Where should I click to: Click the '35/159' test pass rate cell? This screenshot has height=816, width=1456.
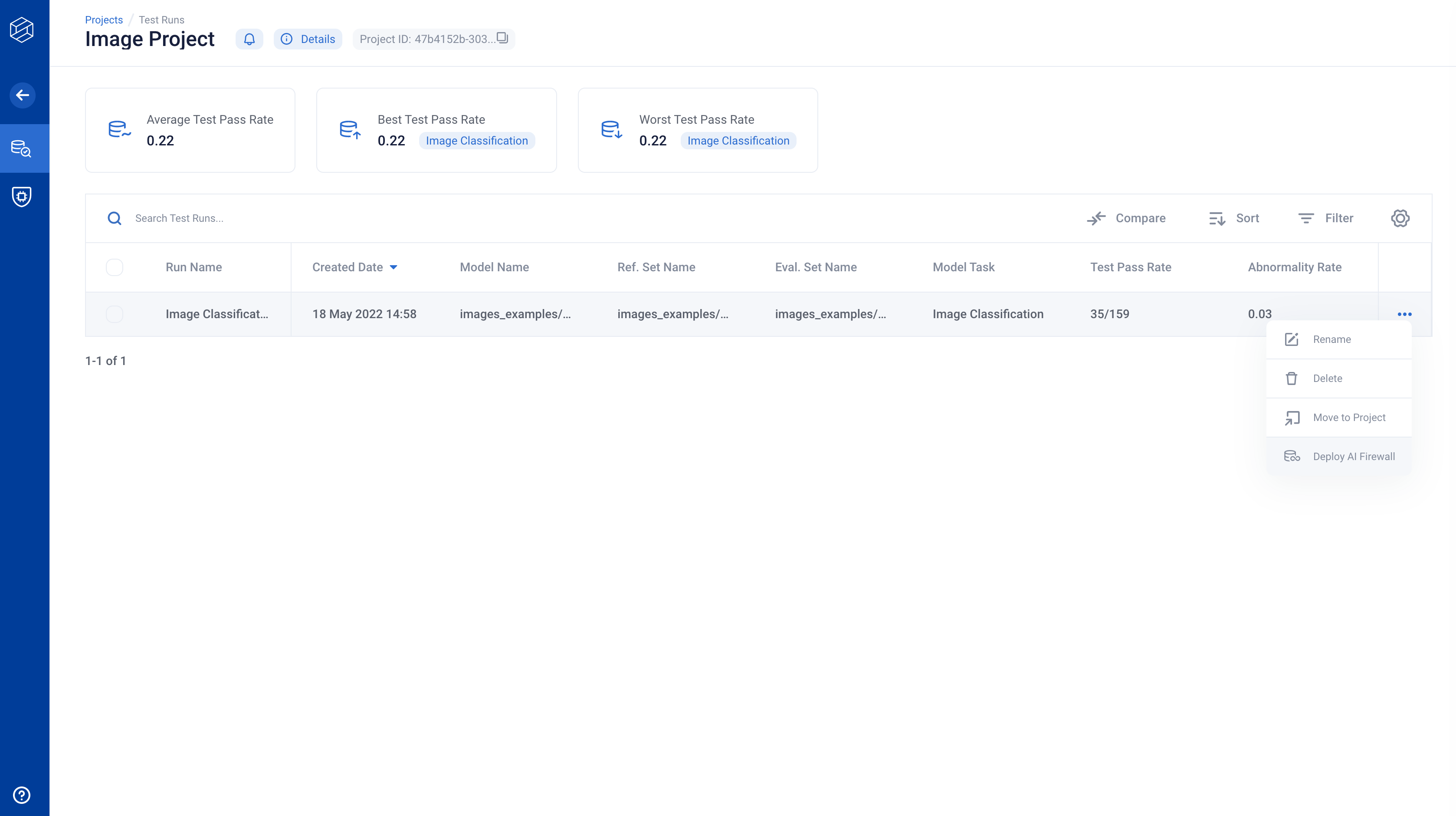coord(1109,314)
